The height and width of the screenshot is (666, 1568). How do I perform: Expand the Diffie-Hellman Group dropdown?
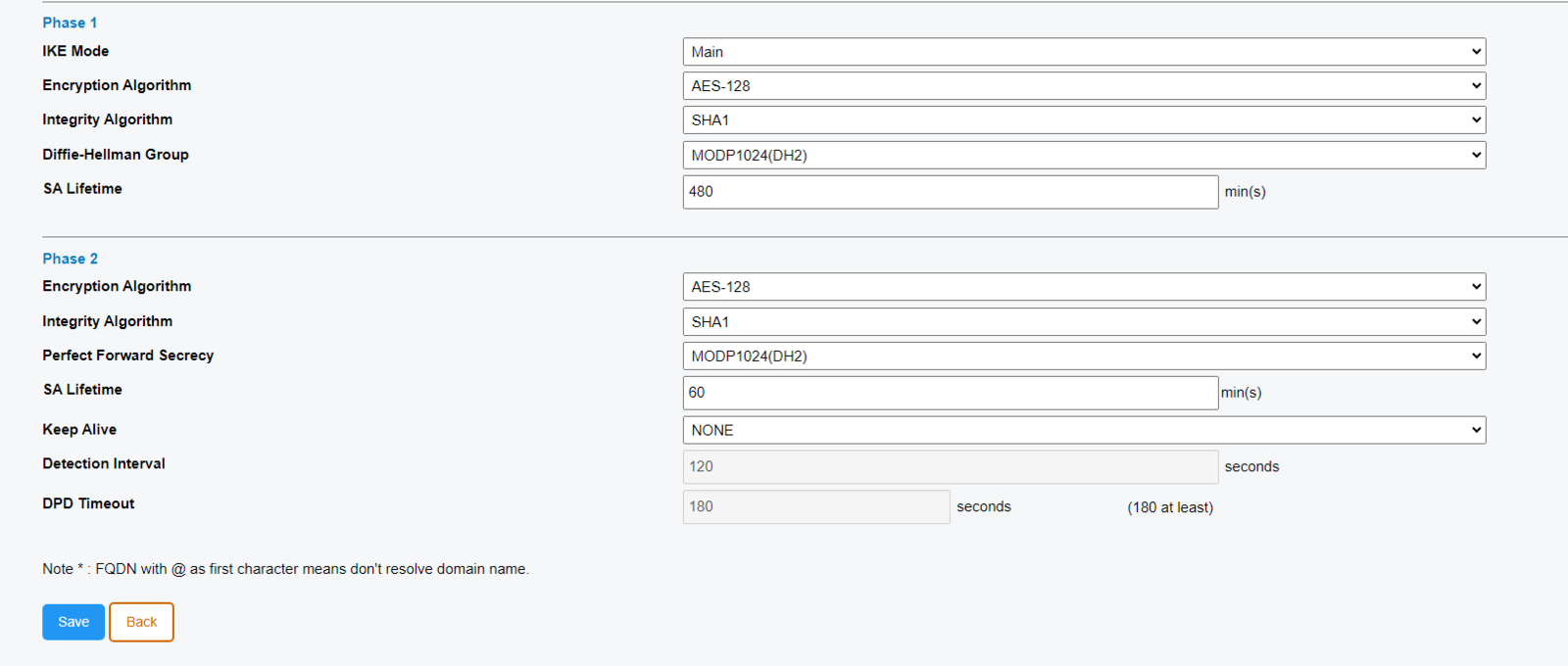coord(1083,155)
